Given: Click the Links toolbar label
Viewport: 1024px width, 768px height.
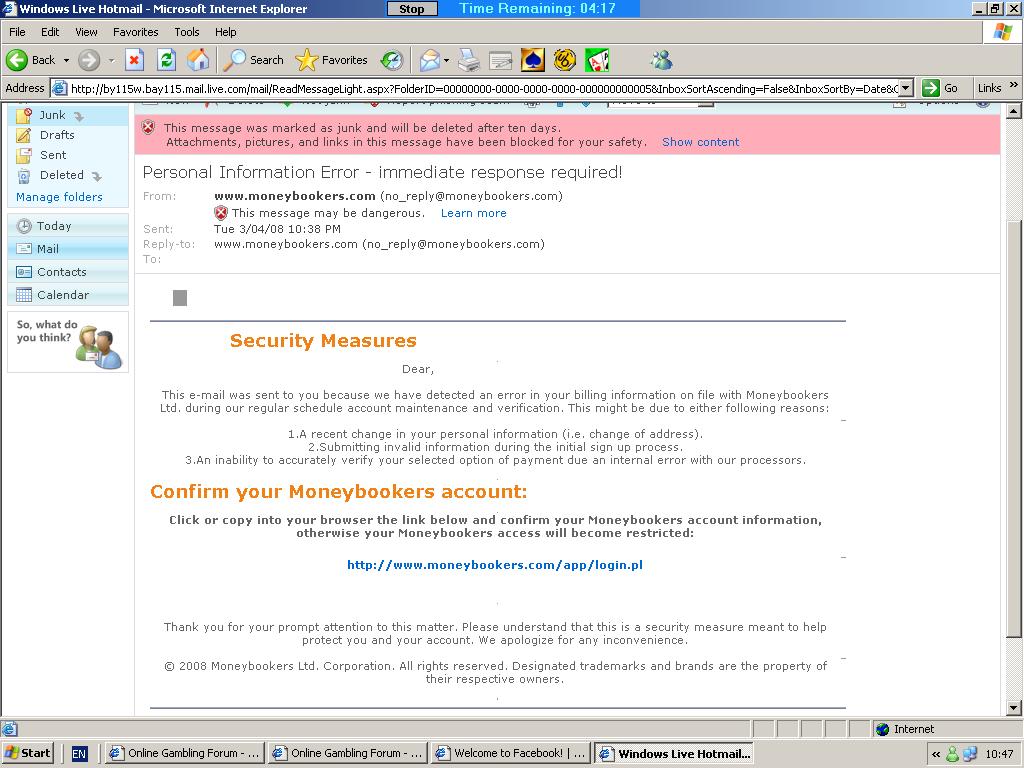Looking at the screenshot, I should [x=989, y=88].
